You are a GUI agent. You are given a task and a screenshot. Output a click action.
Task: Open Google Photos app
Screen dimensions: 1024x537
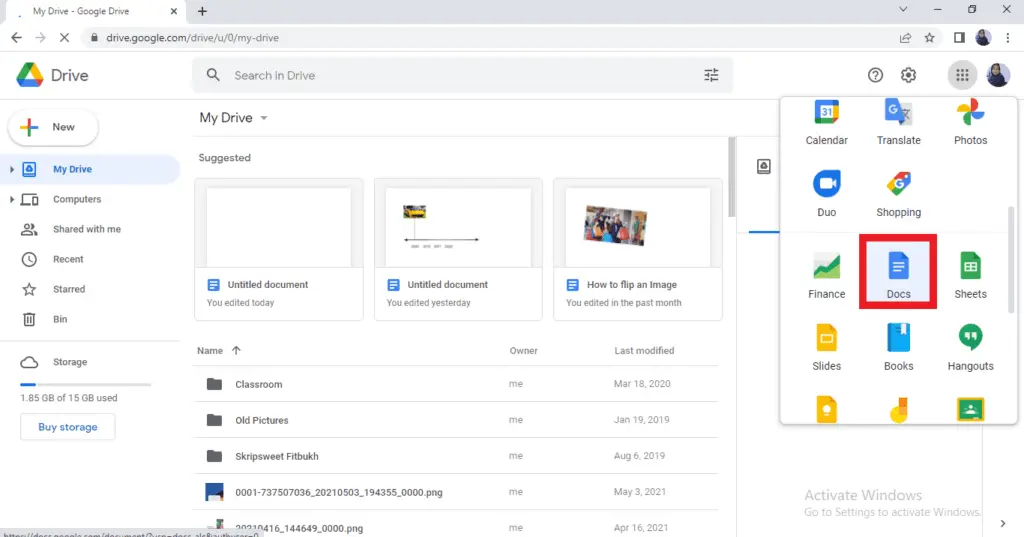(x=970, y=123)
